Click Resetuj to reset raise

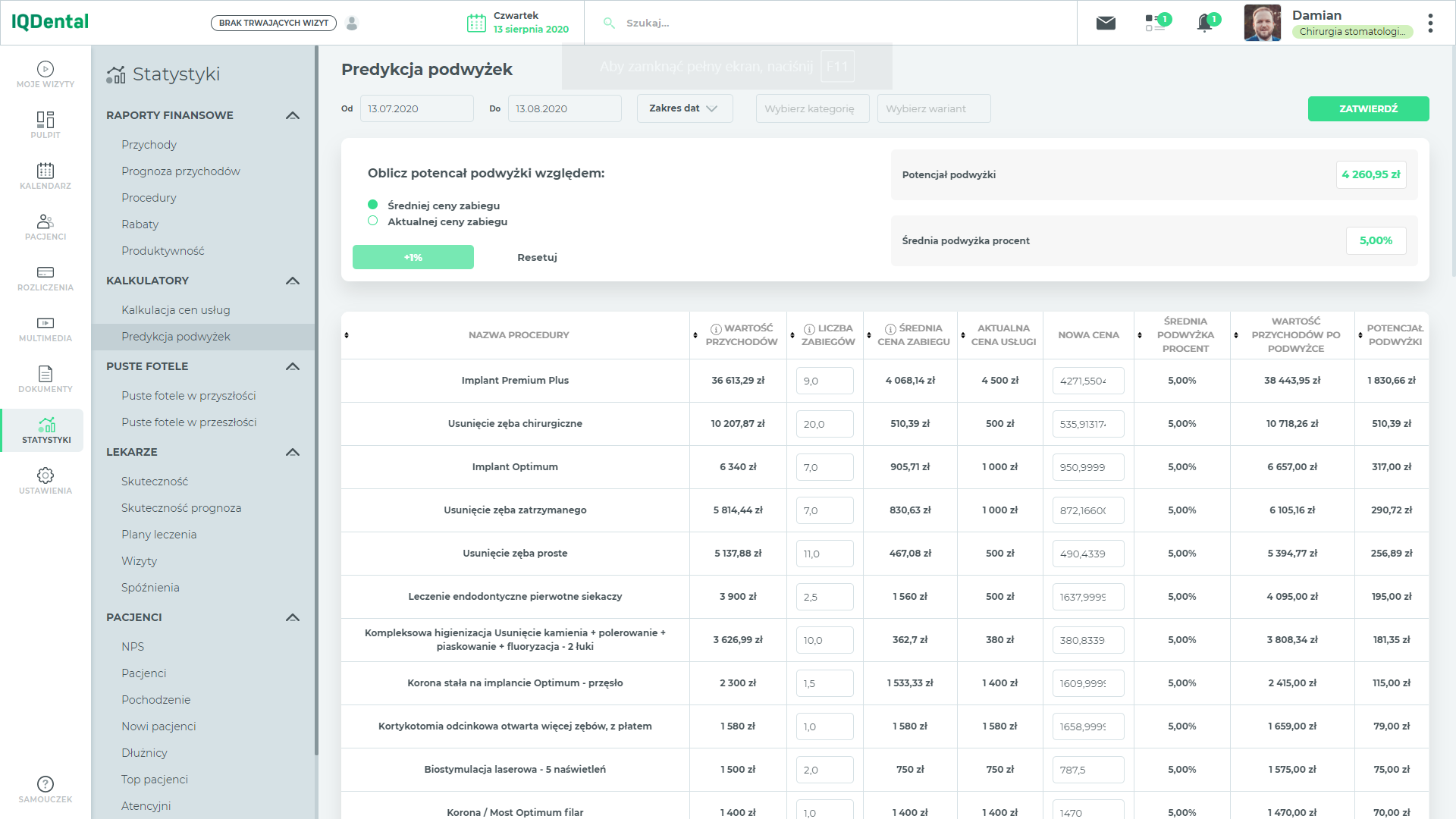[x=537, y=257]
